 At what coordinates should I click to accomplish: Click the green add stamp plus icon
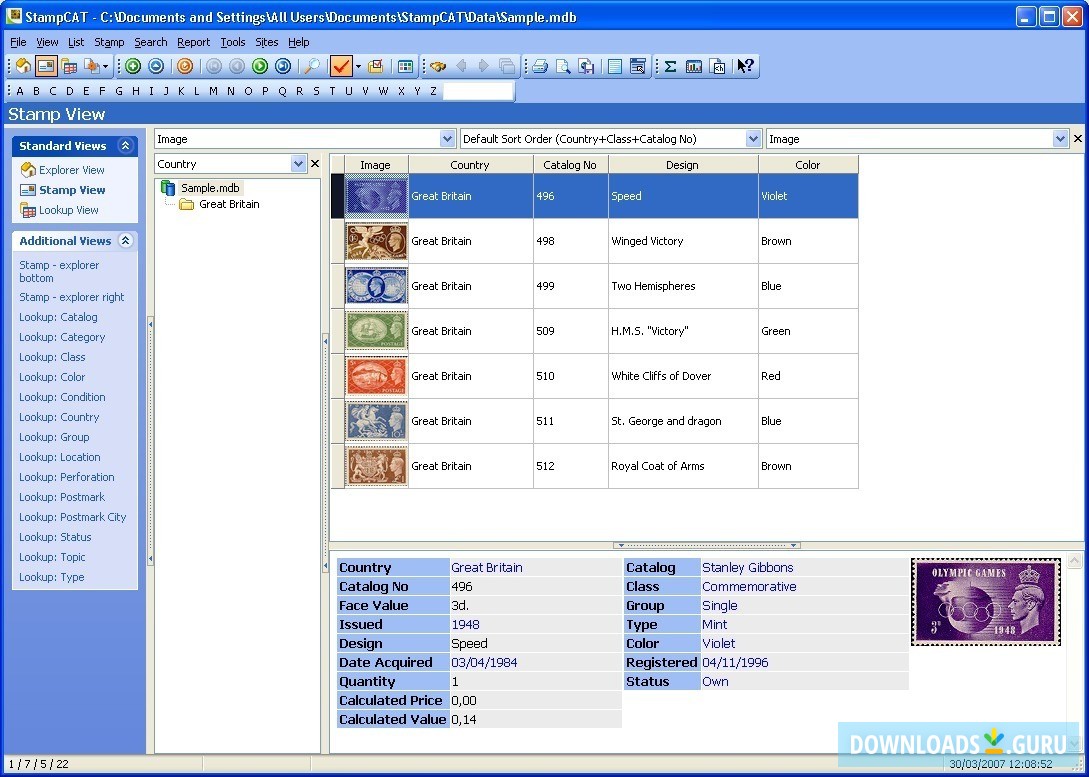click(133, 67)
